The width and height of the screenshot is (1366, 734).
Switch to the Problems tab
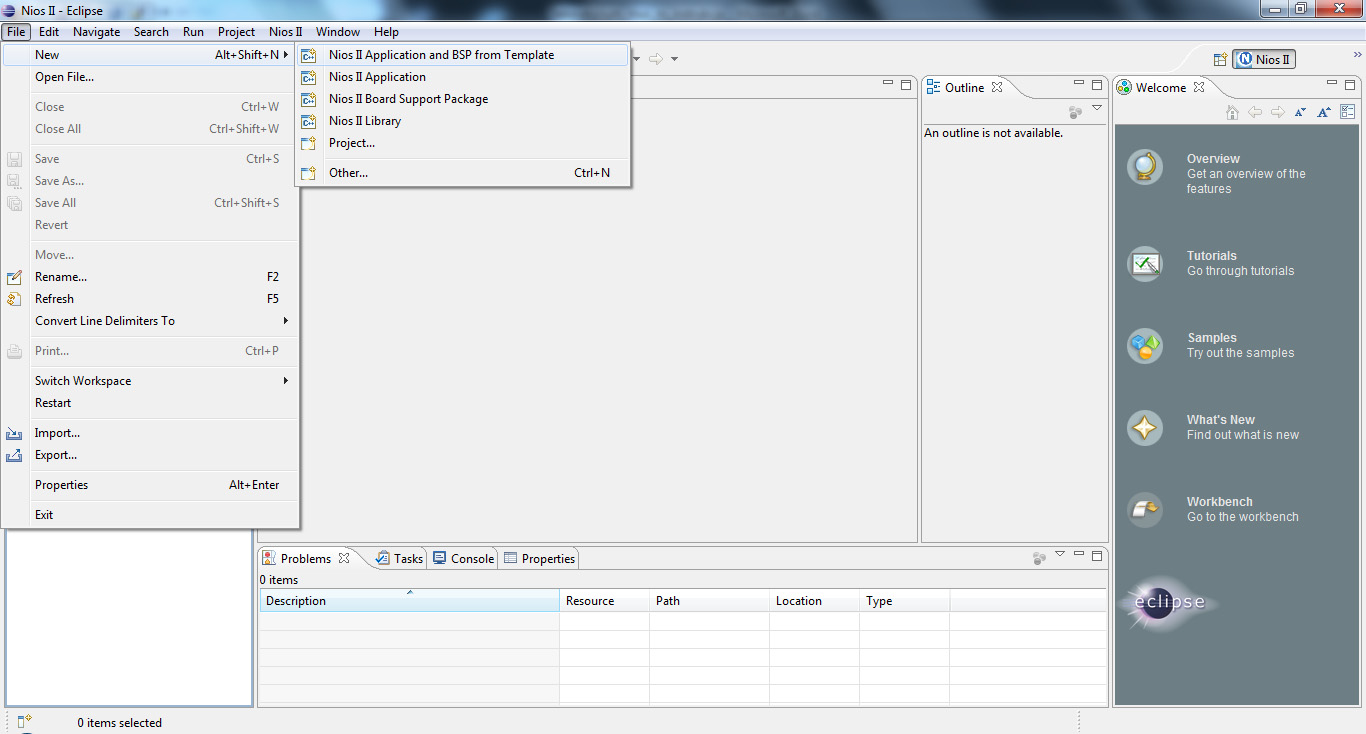305,558
